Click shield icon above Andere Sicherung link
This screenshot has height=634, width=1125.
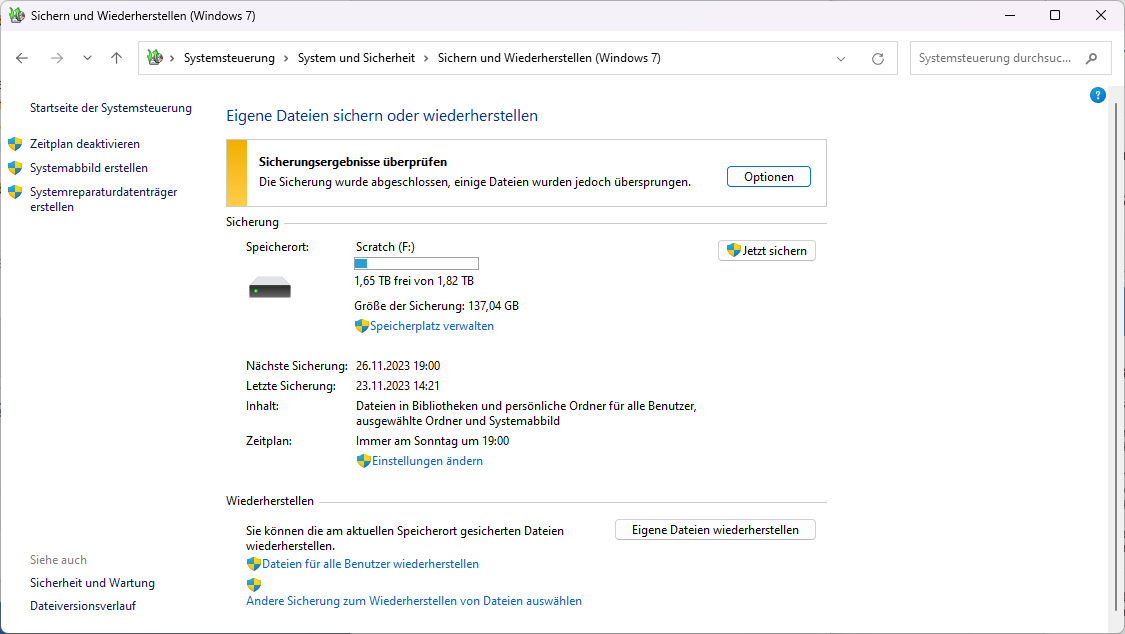point(253,584)
